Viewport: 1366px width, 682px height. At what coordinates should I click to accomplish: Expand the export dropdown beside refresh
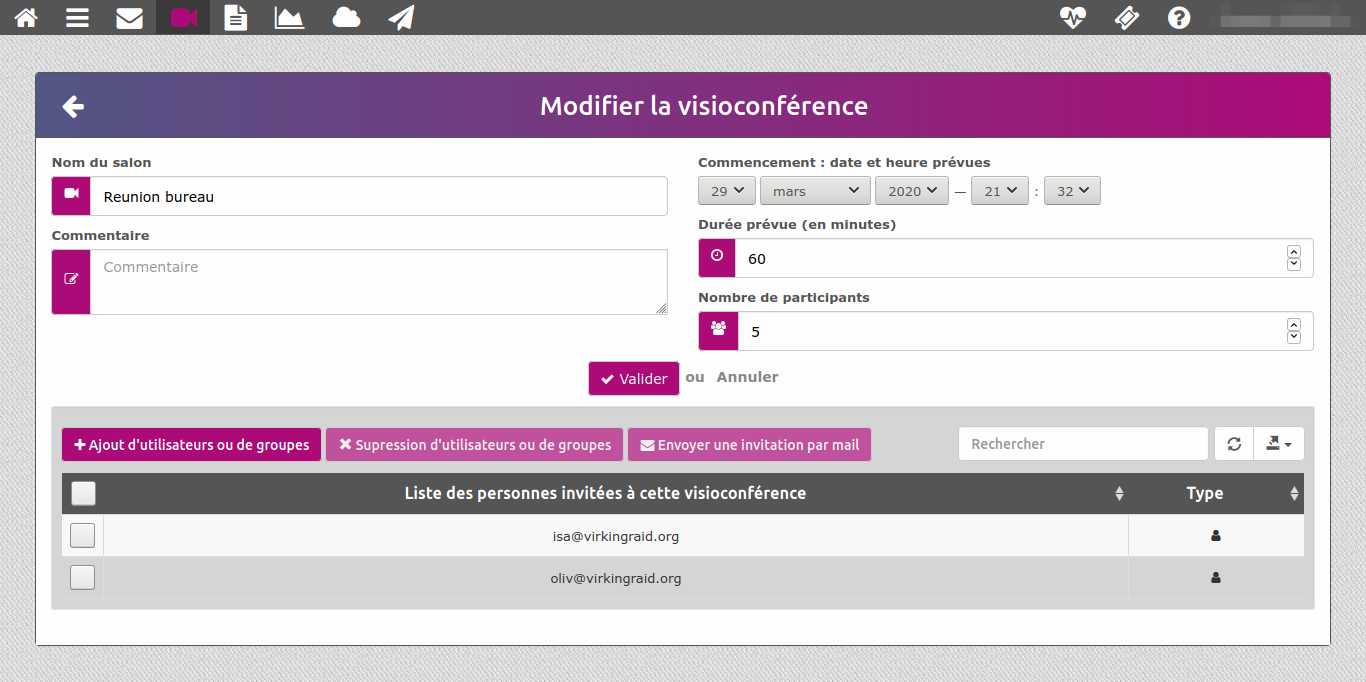[x=1278, y=444]
